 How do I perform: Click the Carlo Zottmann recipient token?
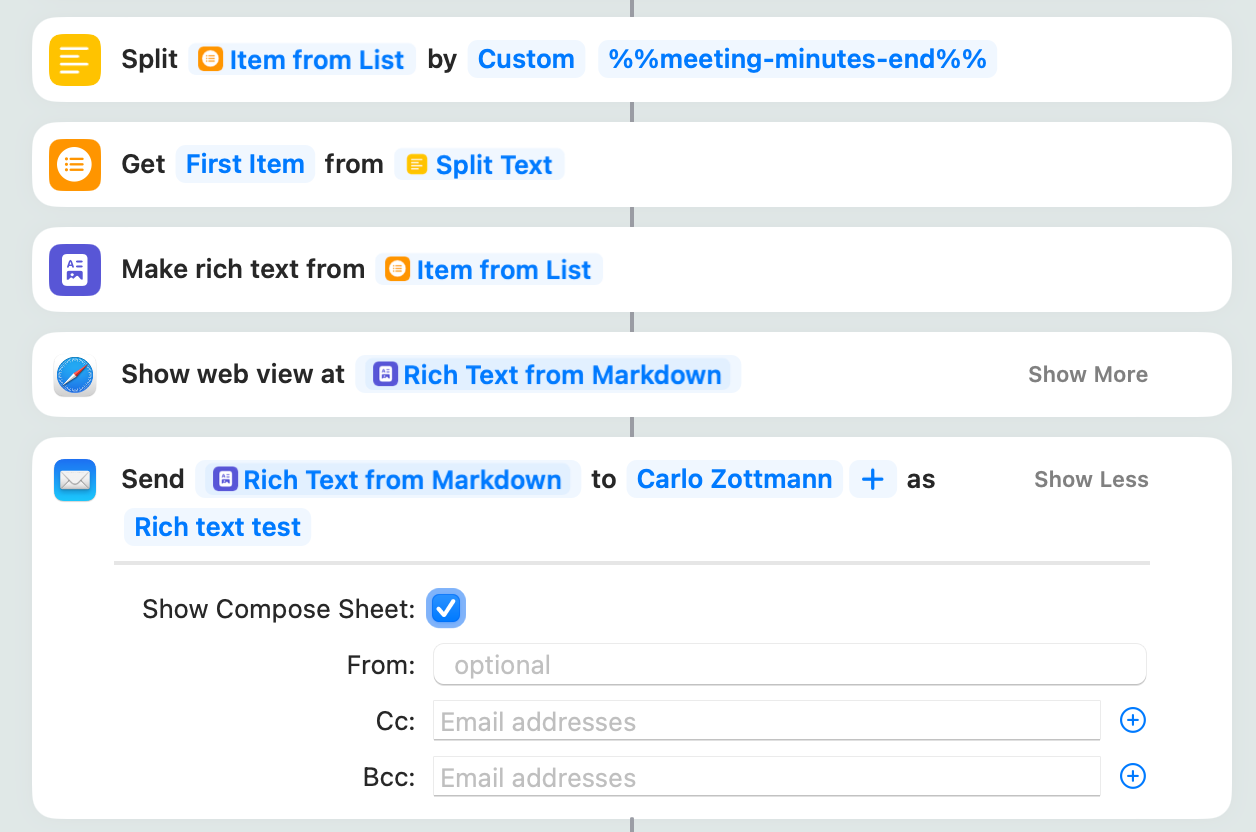pos(734,480)
